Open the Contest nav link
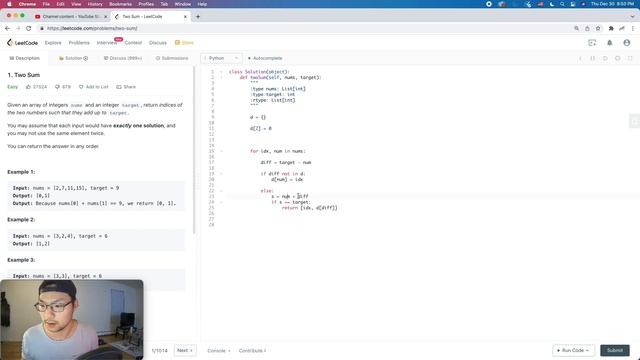This screenshot has width=640, height=360. coord(133,43)
